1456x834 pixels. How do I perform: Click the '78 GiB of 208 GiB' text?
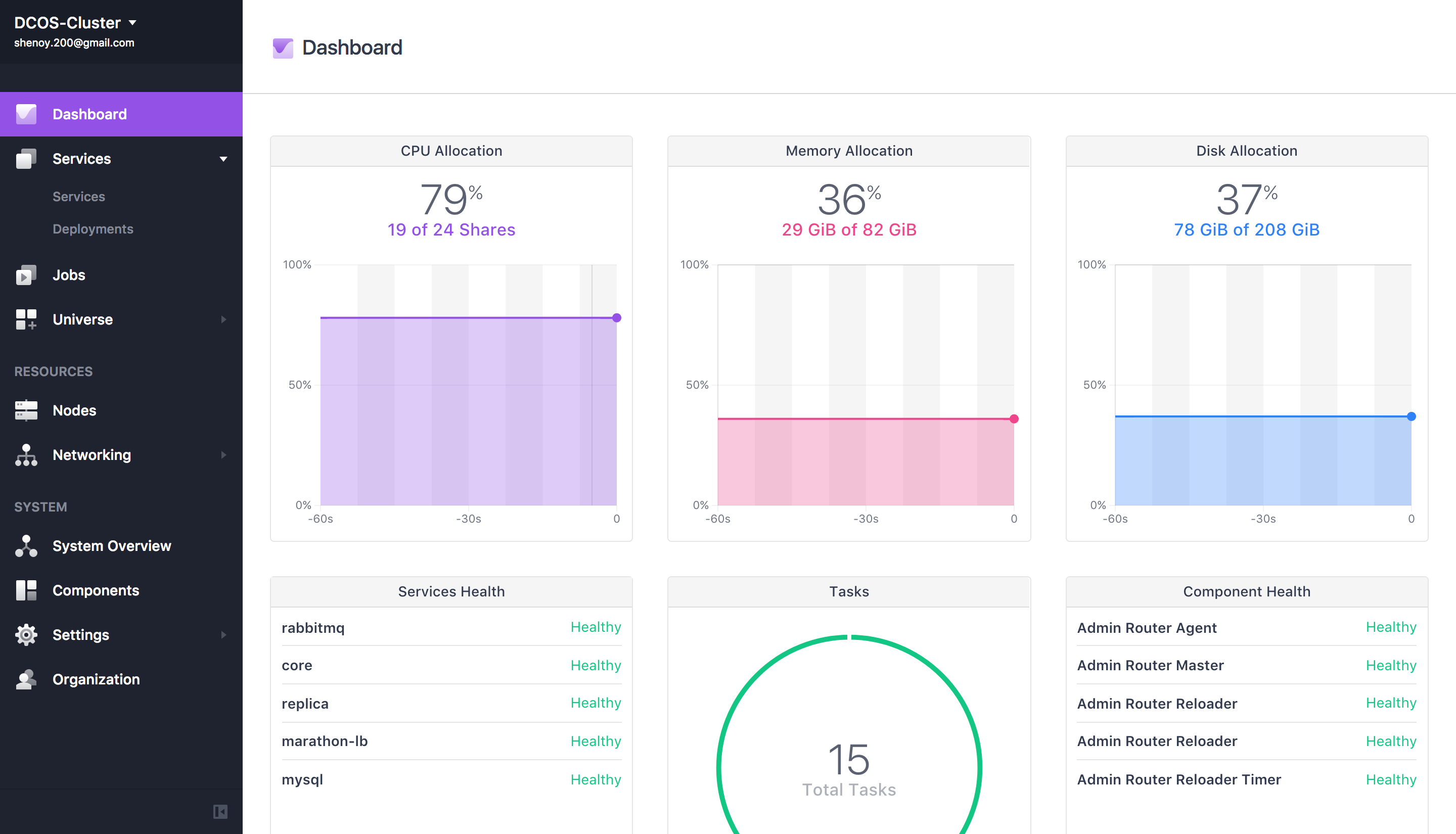1246,229
